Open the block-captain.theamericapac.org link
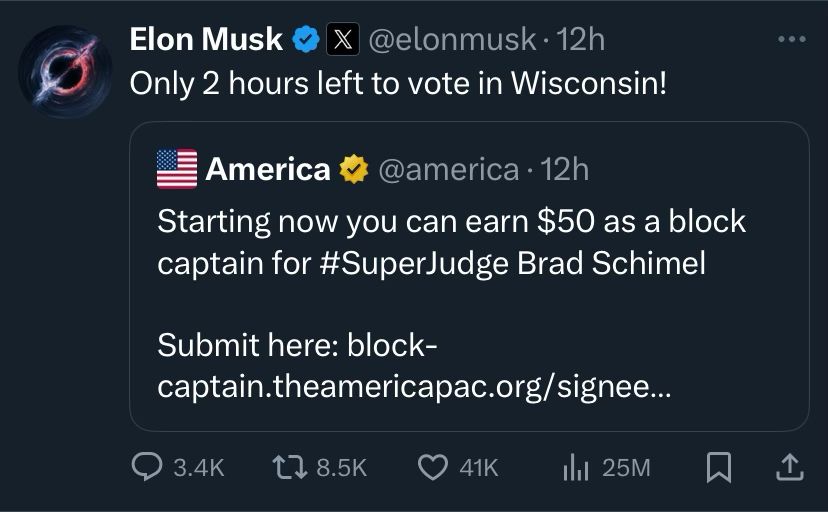The width and height of the screenshot is (828, 512). click(414, 386)
